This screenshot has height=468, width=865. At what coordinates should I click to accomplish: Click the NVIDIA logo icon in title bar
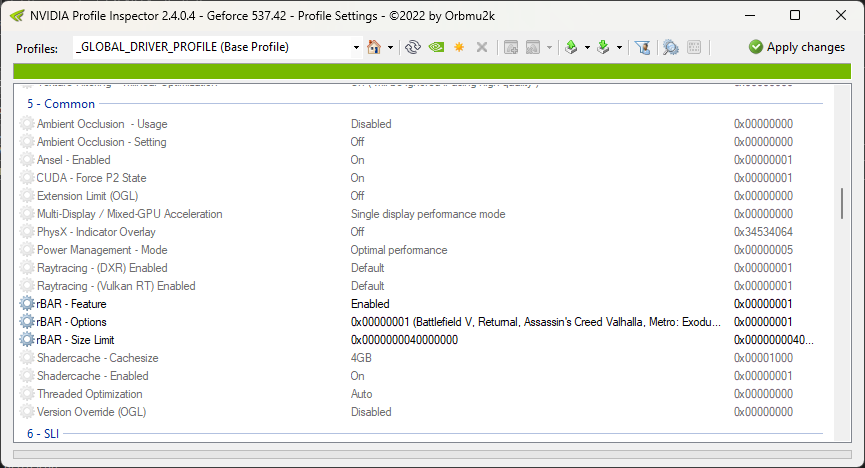pyautogui.click(x=17, y=15)
